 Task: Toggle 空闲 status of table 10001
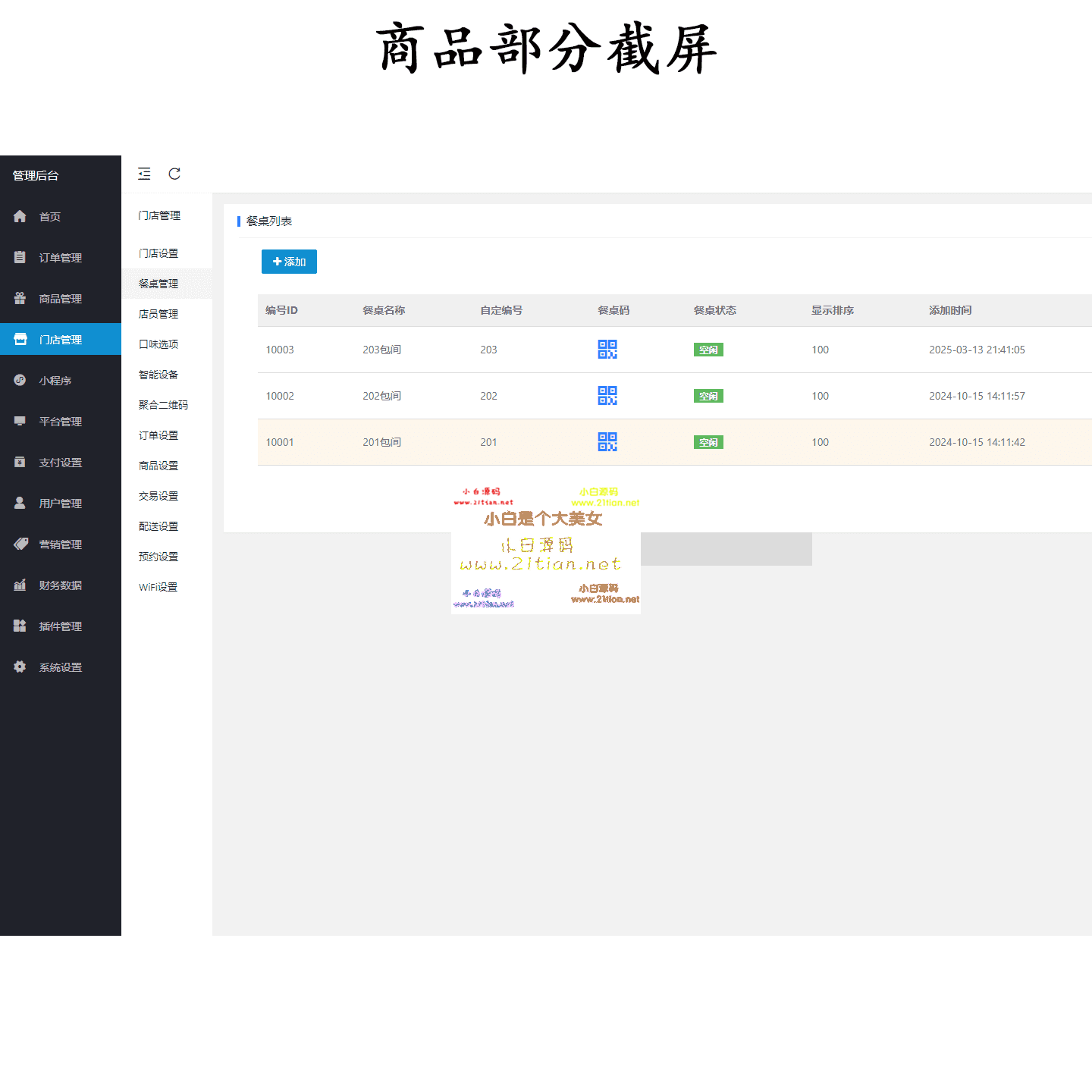pos(708,442)
